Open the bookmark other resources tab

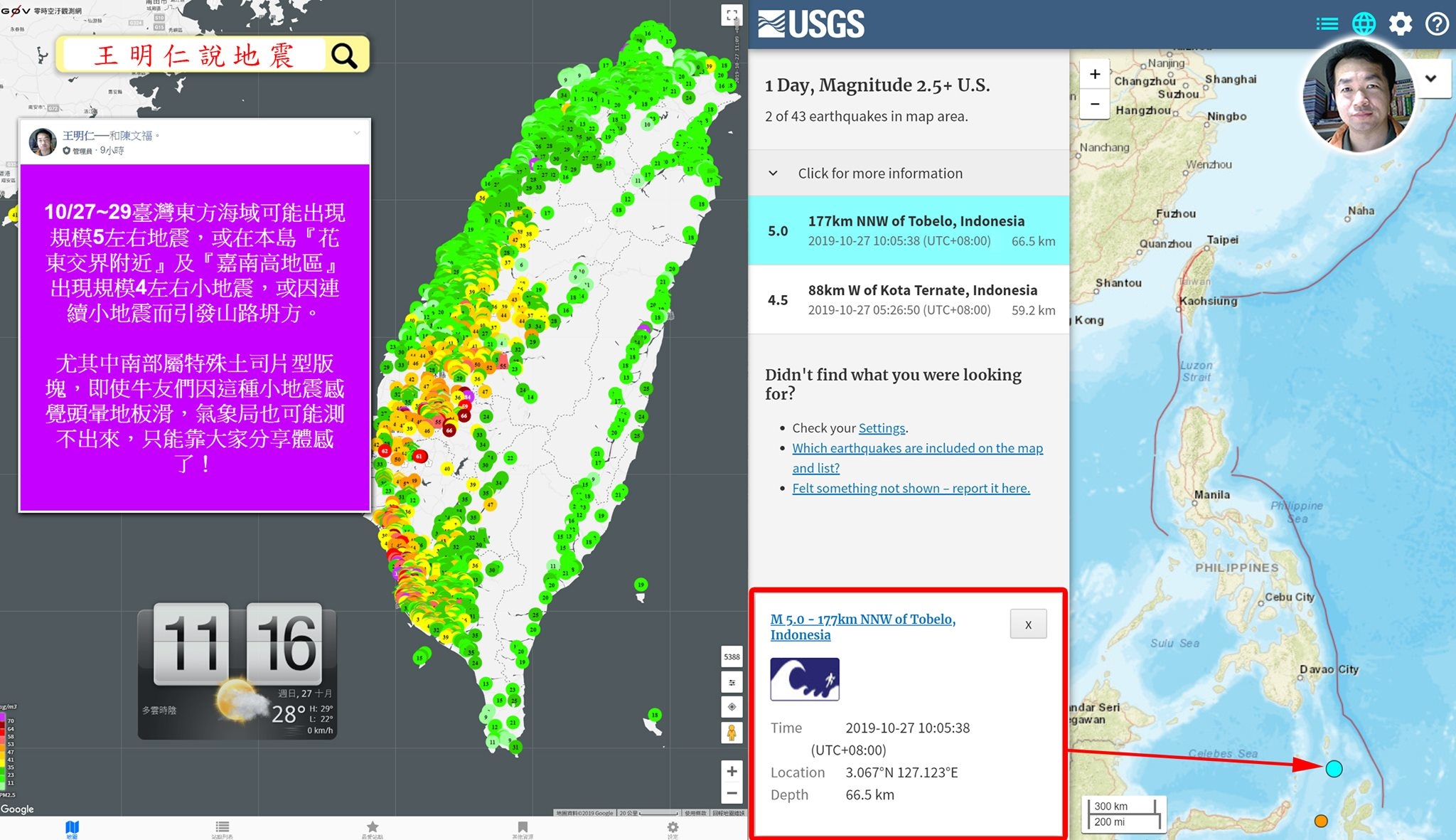pos(523,829)
